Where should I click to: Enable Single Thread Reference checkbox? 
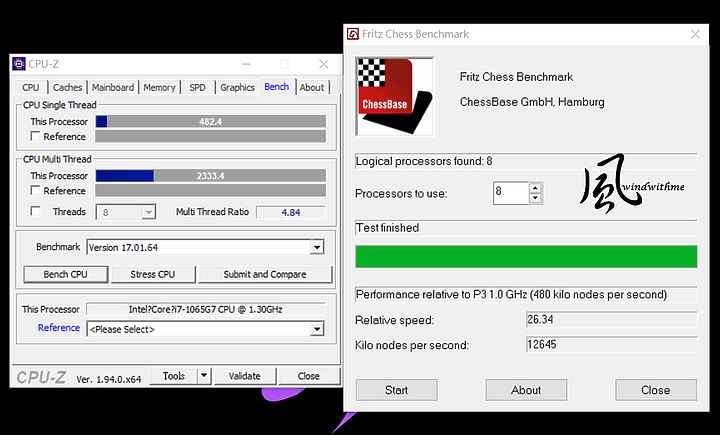coord(35,136)
